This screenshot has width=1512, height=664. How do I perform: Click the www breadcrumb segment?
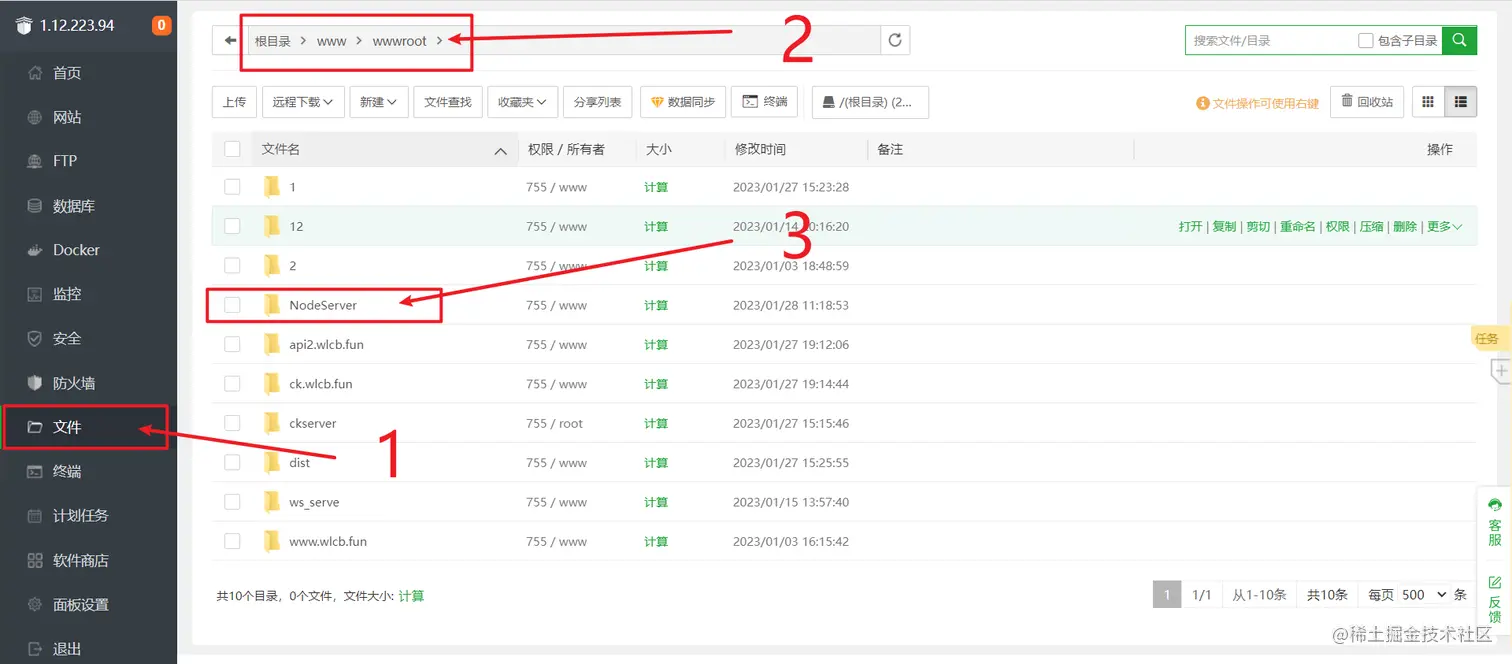(x=331, y=41)
